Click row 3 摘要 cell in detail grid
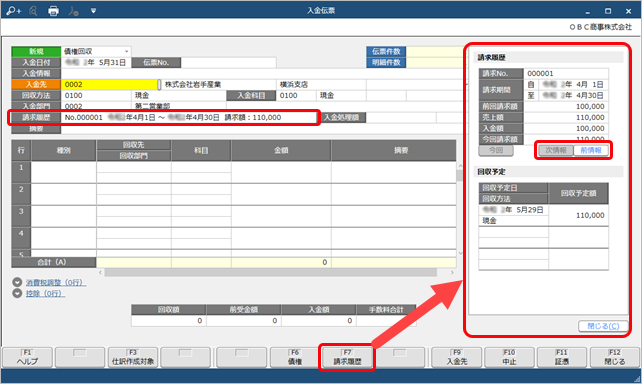The image size is (642, 384). coord(393,216)
